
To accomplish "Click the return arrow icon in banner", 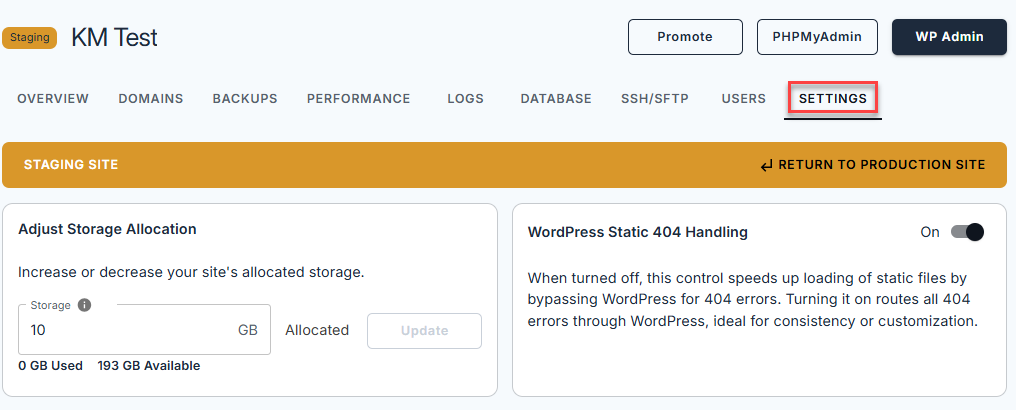I will pos(766,165).
